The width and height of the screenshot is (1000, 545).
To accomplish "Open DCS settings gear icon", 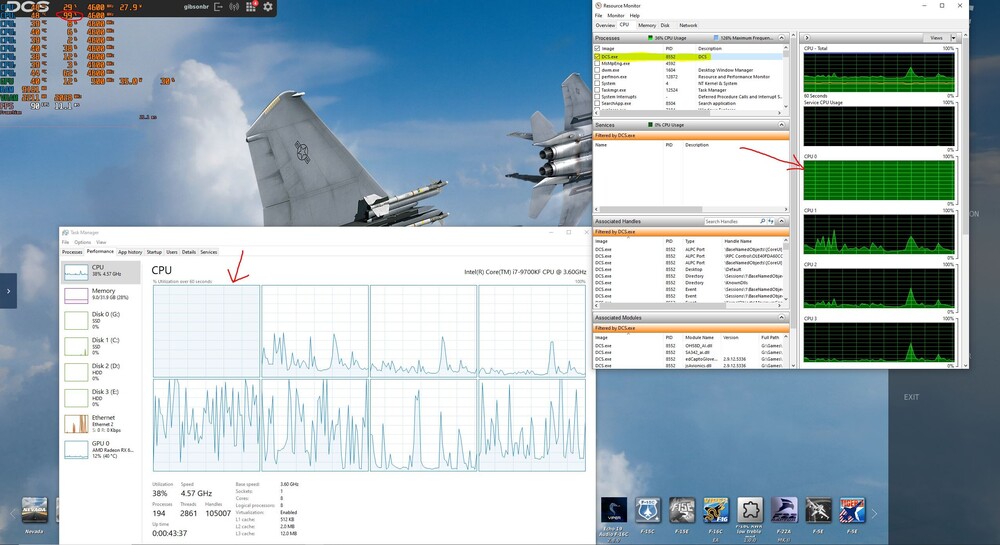I will [268, 7].
